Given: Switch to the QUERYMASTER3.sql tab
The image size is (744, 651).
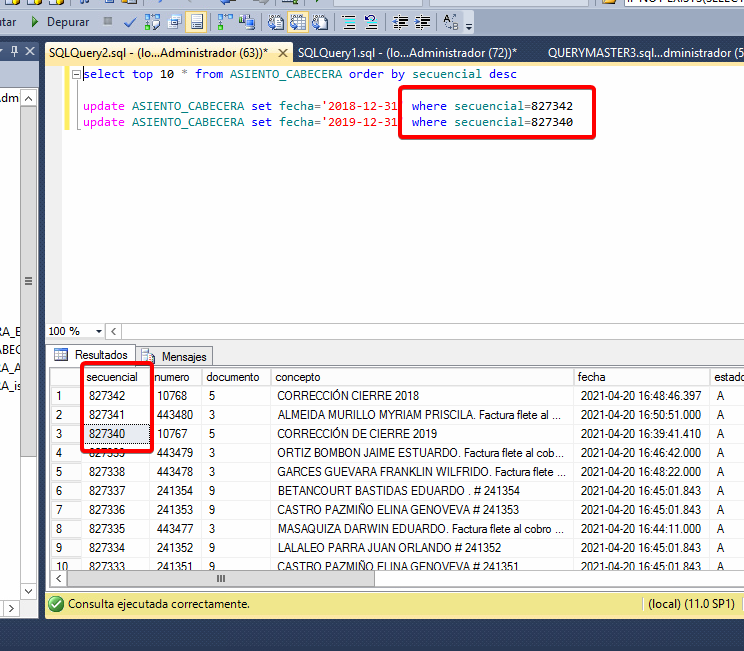Looking at the screenshot, I should pos(645,53).
